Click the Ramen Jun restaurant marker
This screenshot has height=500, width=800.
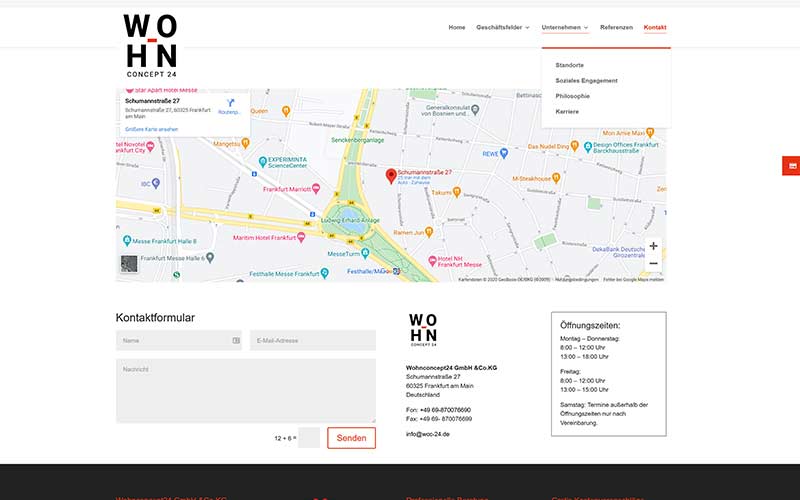[x=429, y=232]
